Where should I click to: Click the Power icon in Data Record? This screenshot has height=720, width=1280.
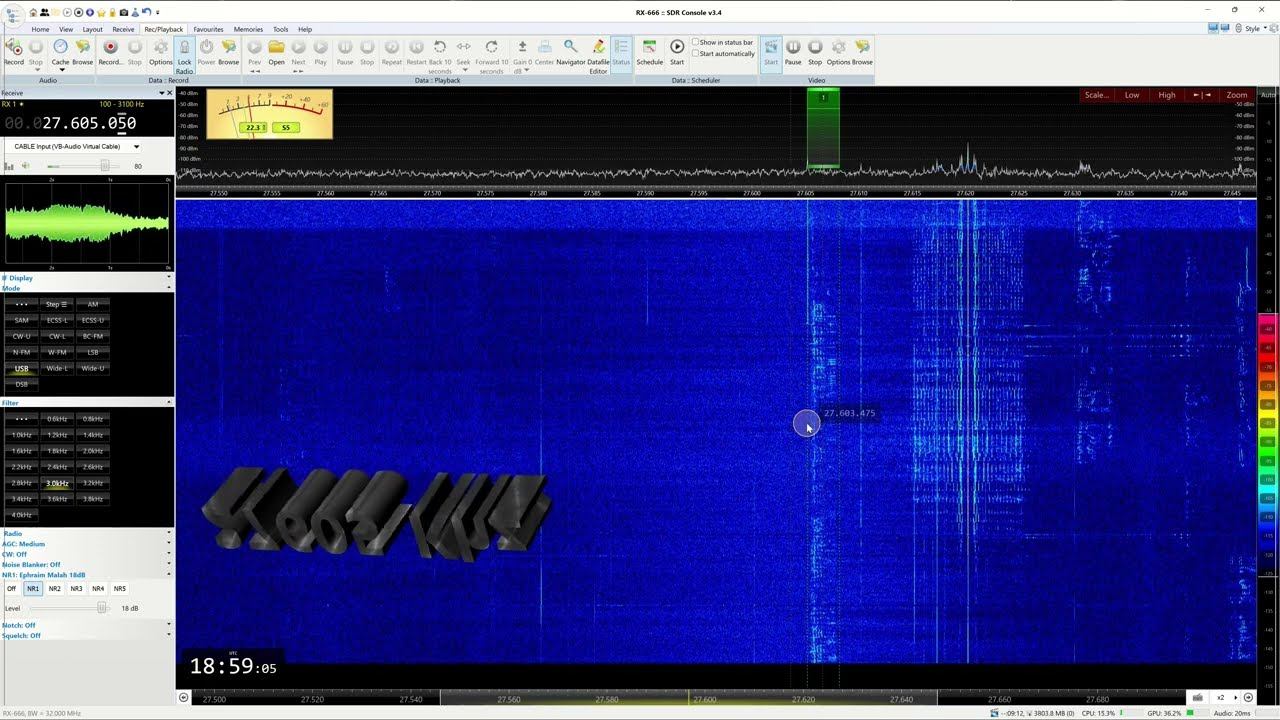click(206, 51)
